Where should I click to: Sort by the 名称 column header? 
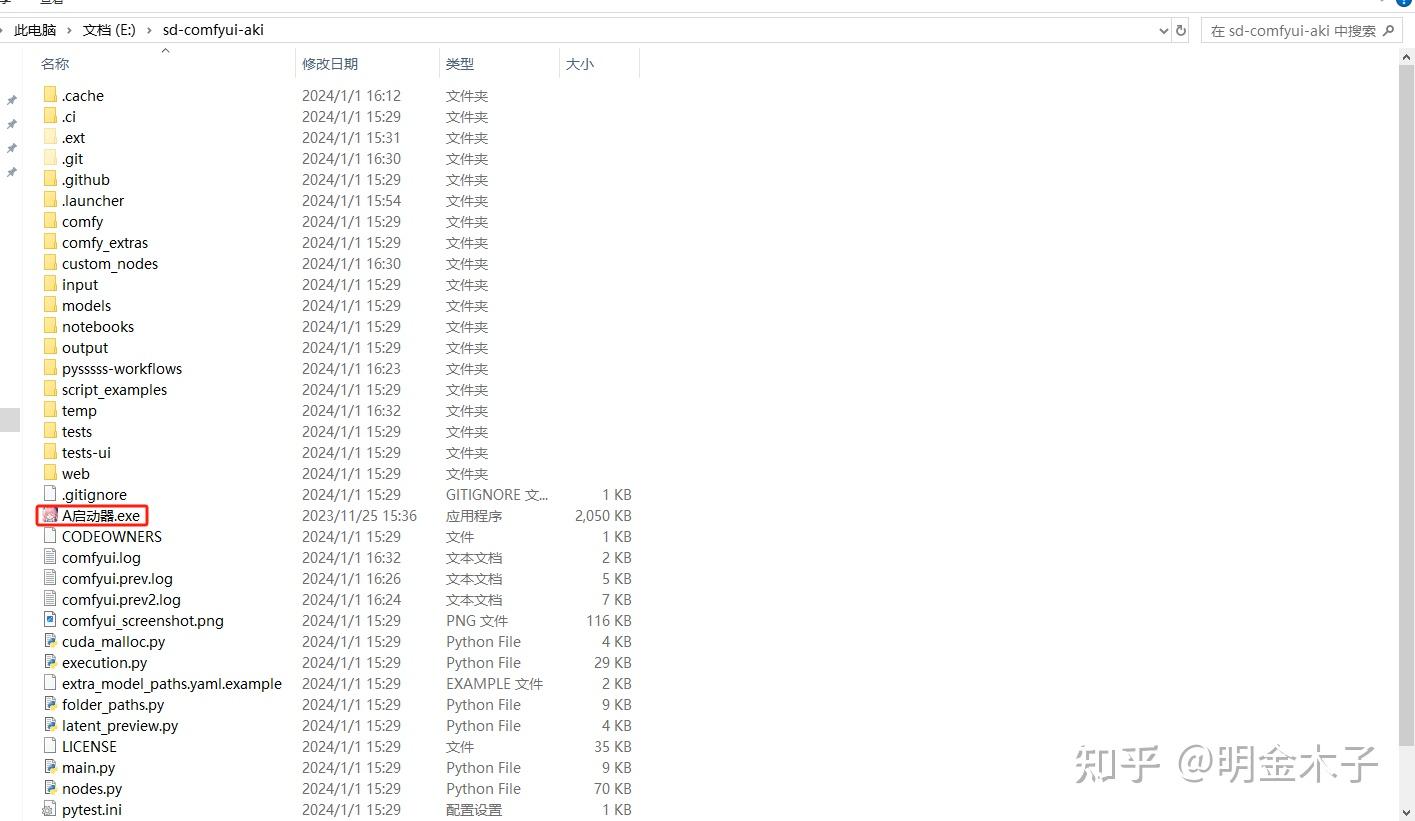tap(55, 63)
